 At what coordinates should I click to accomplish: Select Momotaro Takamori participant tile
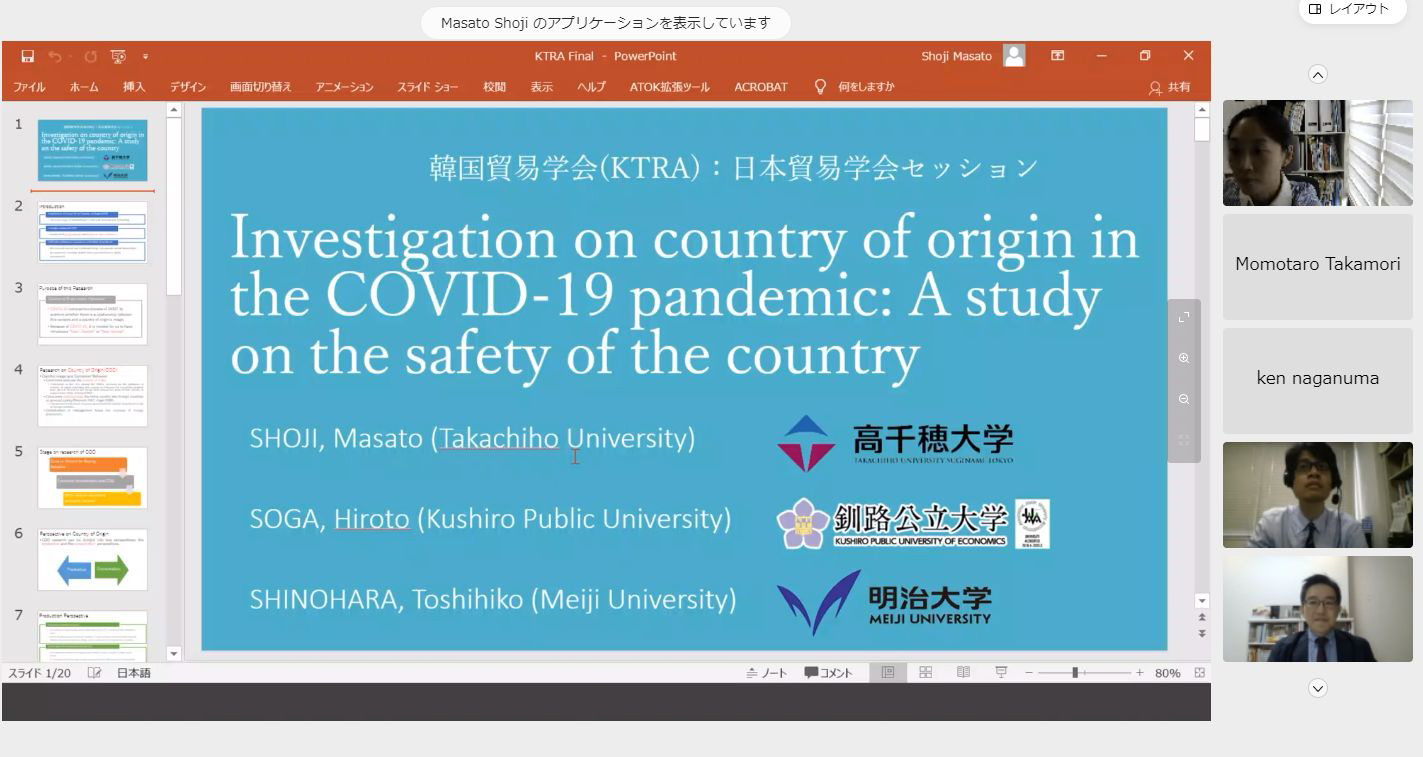pyautogui.click(x=1318, y=265)
